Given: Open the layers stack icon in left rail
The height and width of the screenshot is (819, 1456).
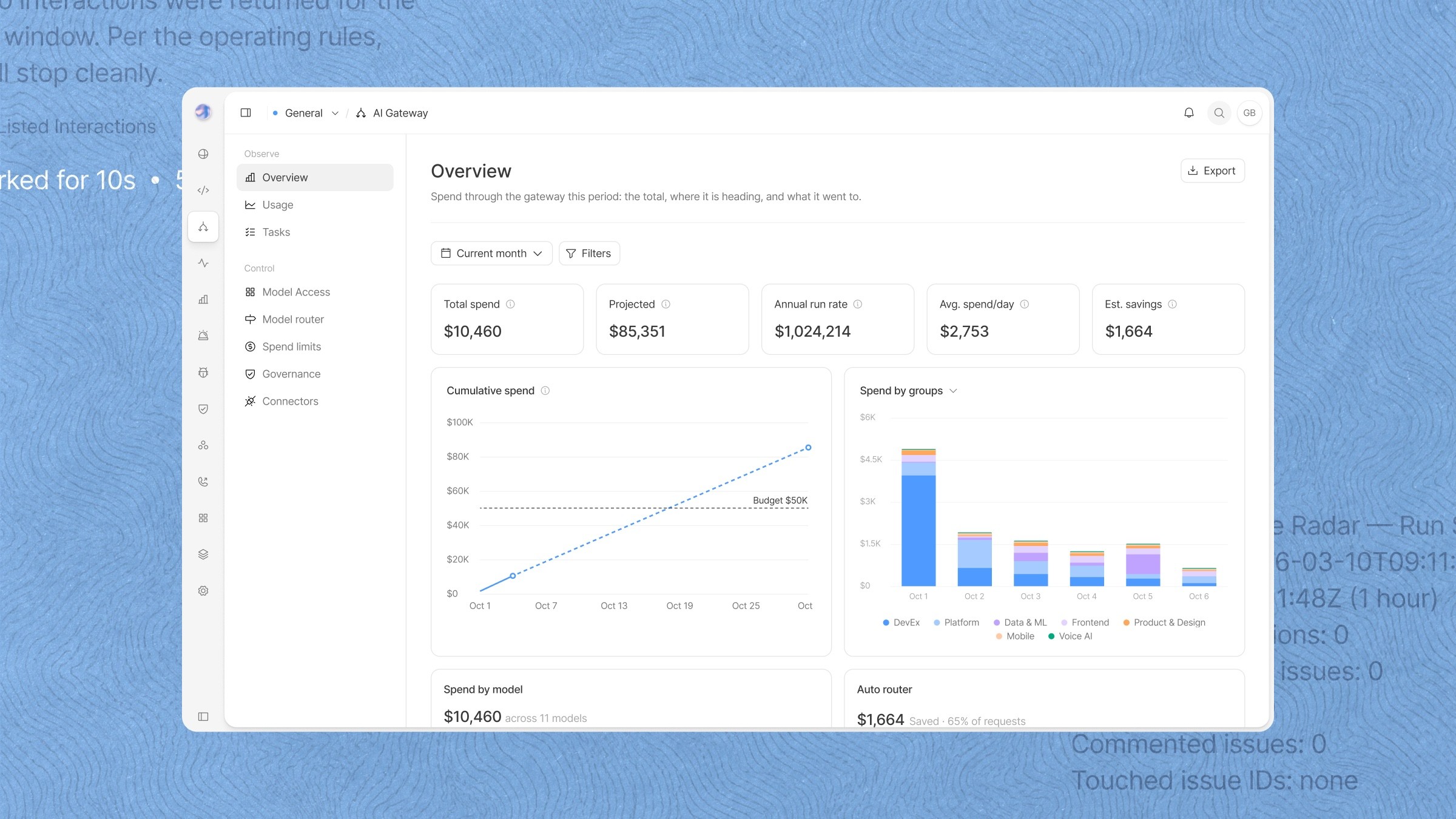Looking at the screenshot, I should [x=203, y=554].
